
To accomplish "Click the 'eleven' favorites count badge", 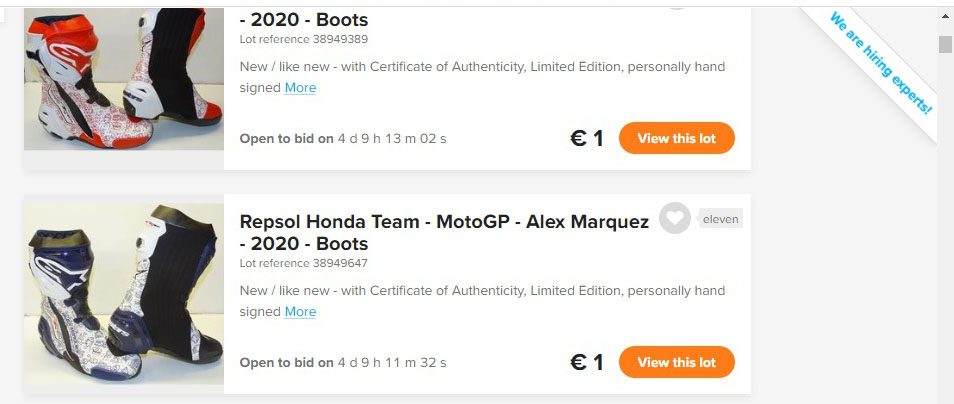I will pos(720,218).
